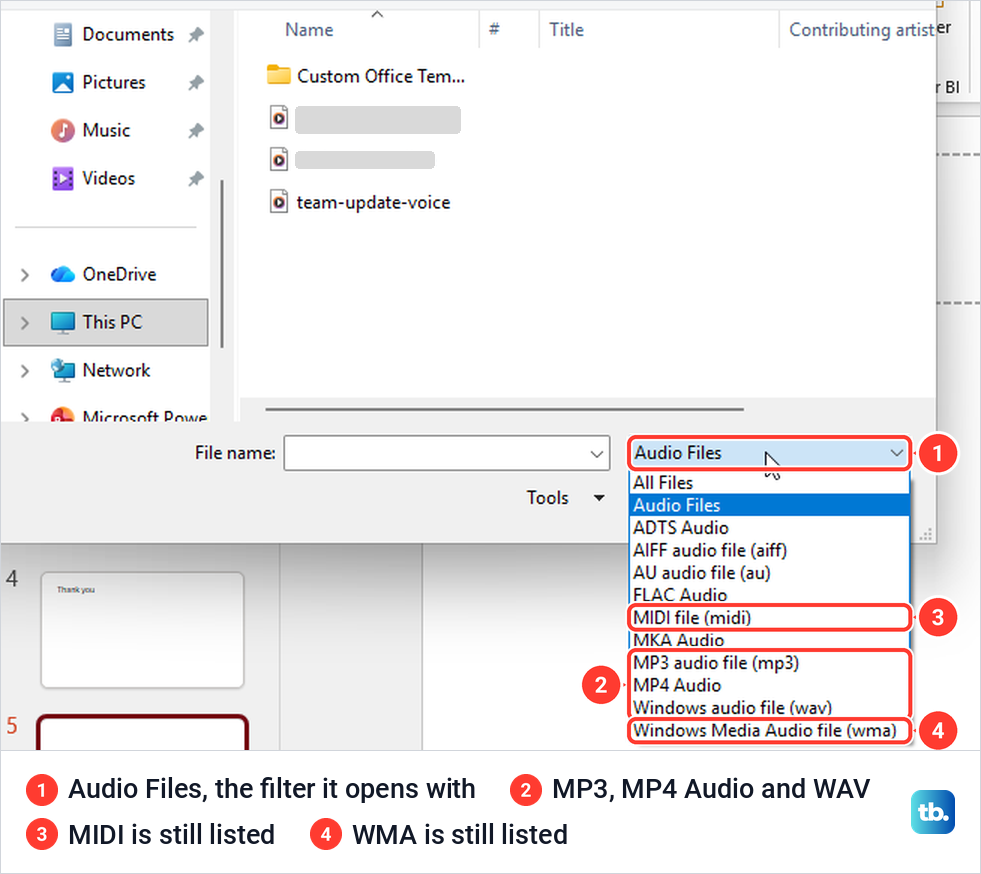
Task: Open the Custom Office Templates folder
Action: tap(380, 76)
